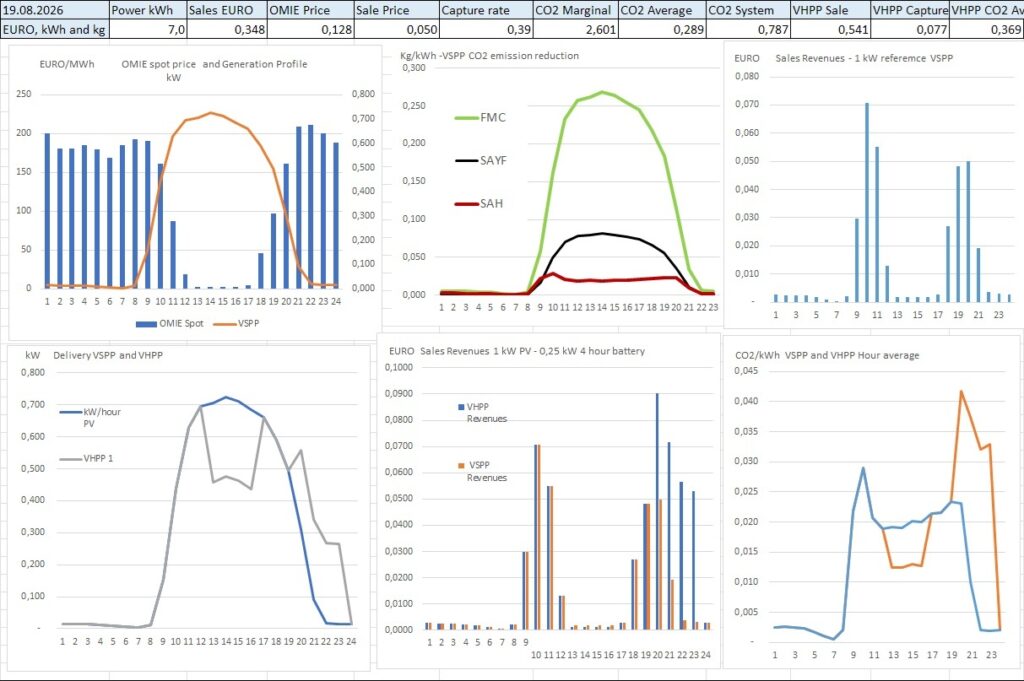Click the 'VHPP Sale' header cell
This screenshot has width=1024, height=681.
pyautogui.click(x=831, y=10)
